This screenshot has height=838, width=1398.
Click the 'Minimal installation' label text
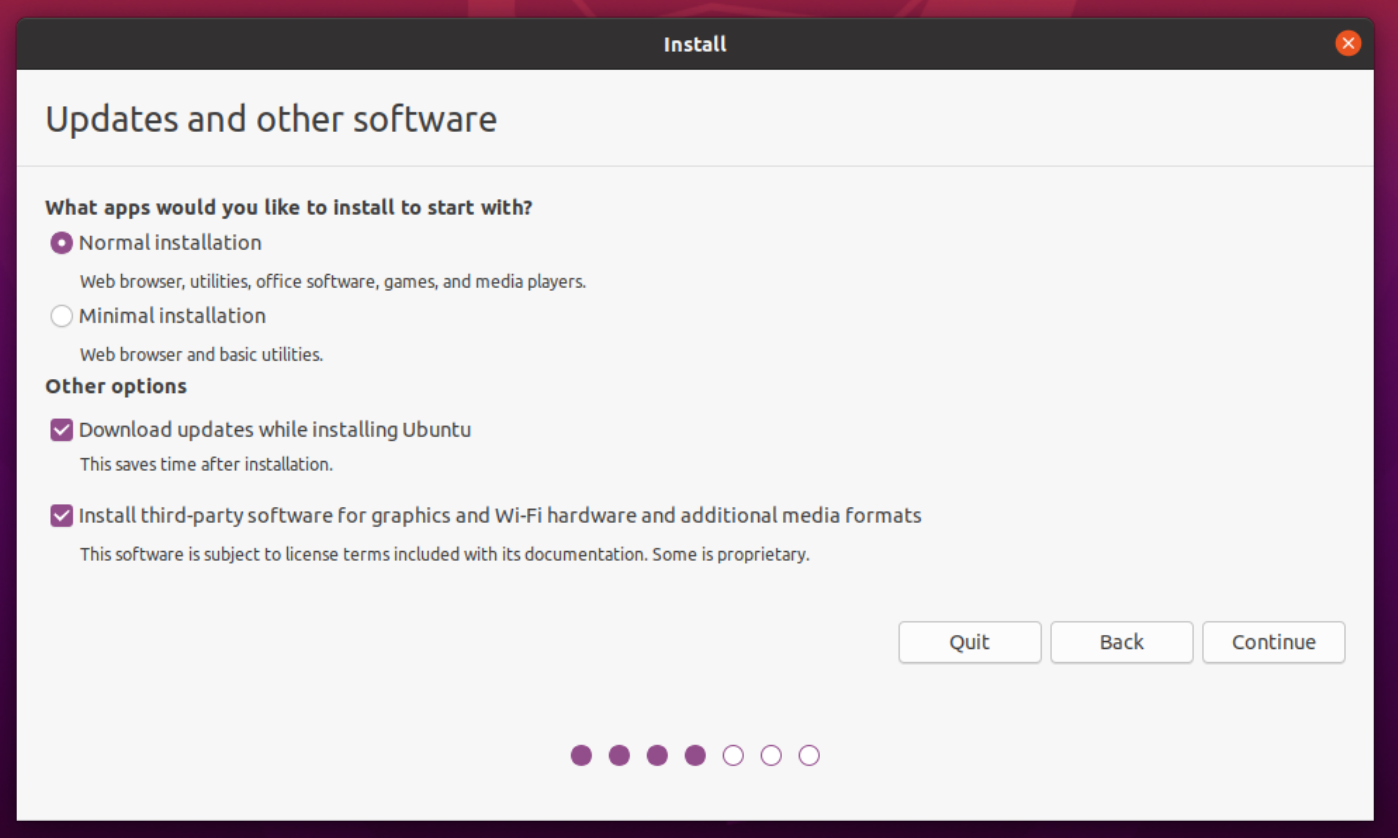click(172, 316)
